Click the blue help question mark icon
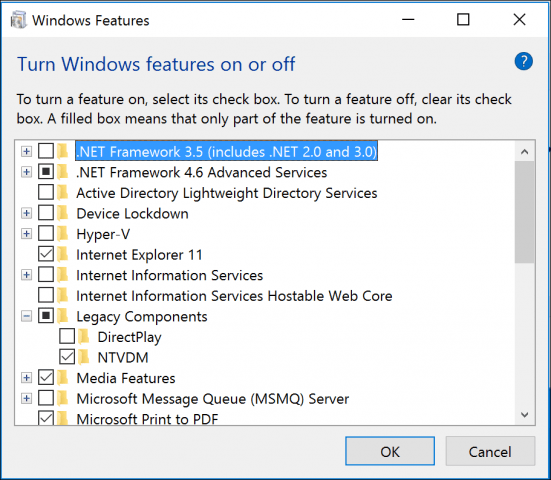 click(524, 61)
